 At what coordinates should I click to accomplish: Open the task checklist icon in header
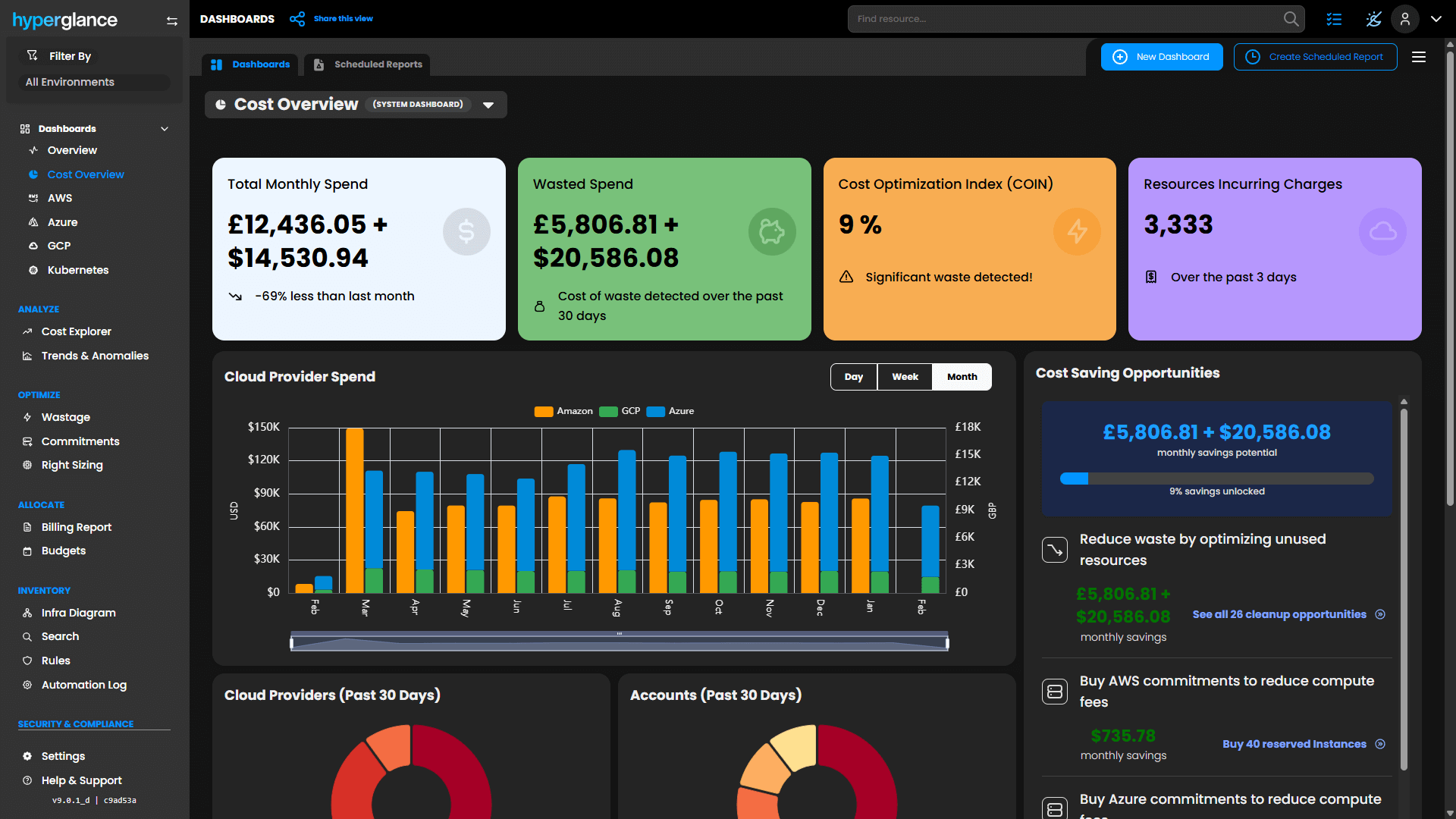[1334, 19]
